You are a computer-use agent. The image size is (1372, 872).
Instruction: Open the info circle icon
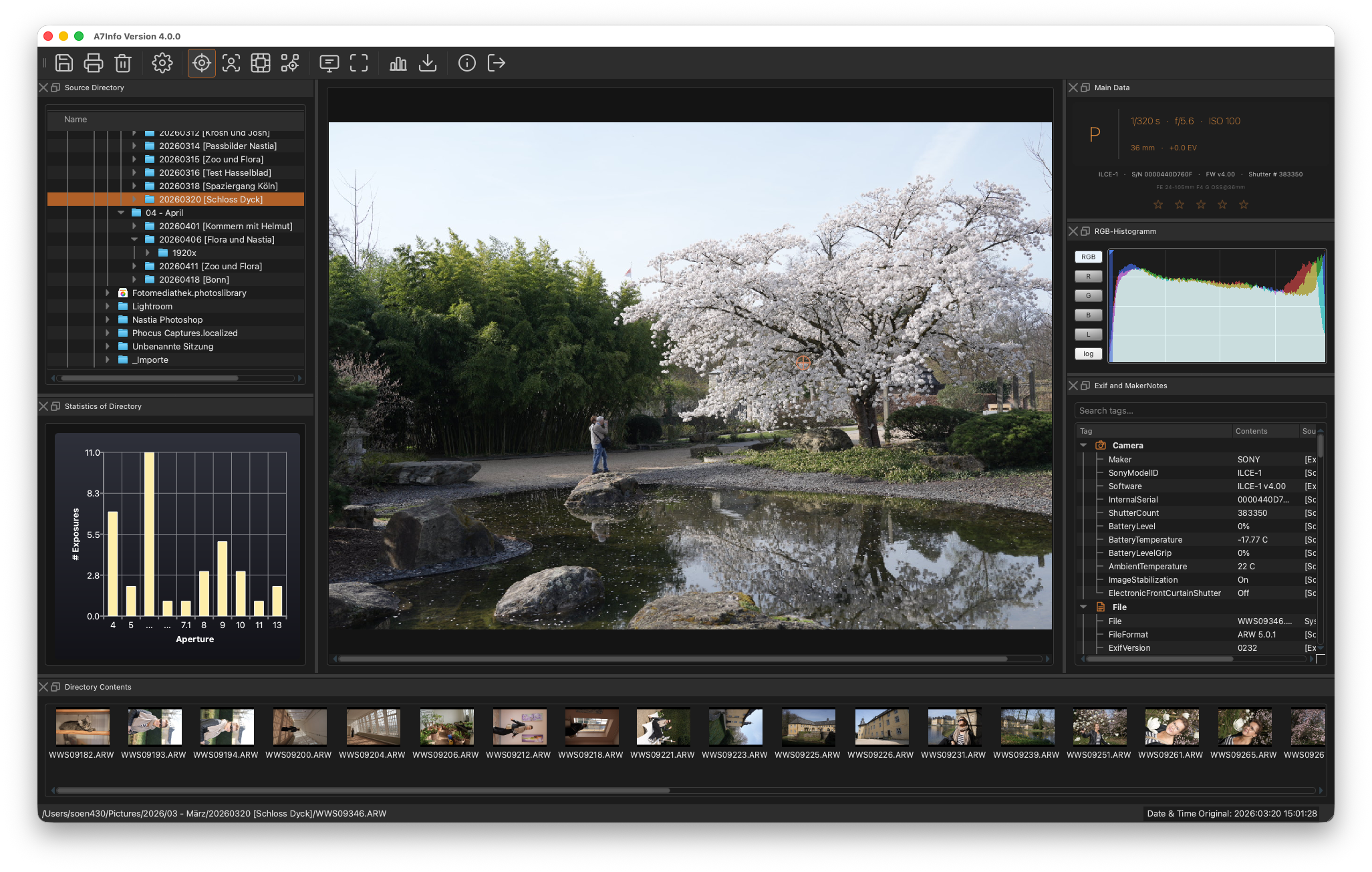[x=466, y=63]
